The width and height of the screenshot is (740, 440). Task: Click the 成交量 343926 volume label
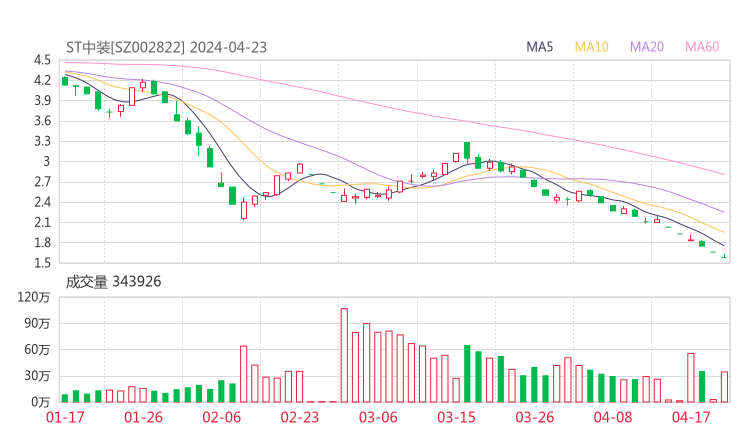tap(113, 282)
